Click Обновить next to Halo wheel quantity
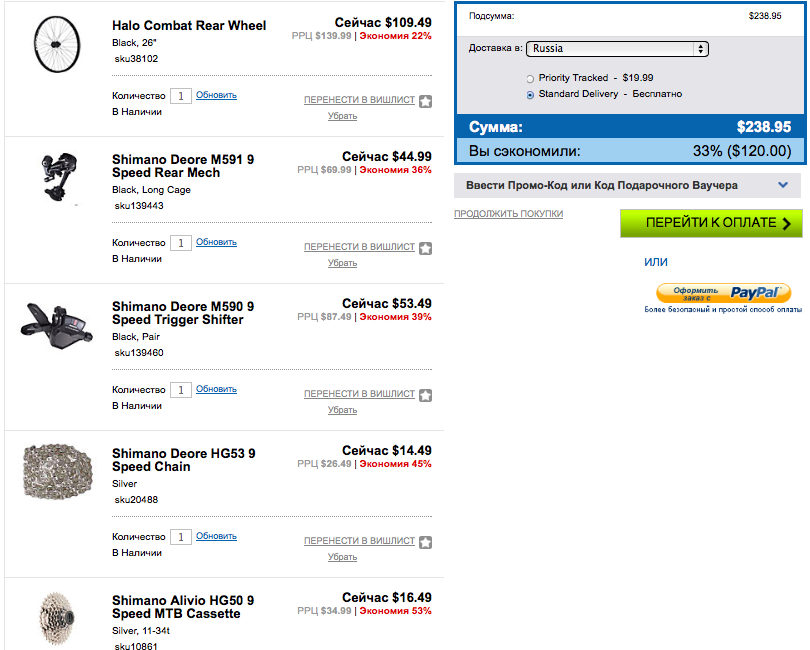Viewport: 810px width, 650px height. (216, 95)
